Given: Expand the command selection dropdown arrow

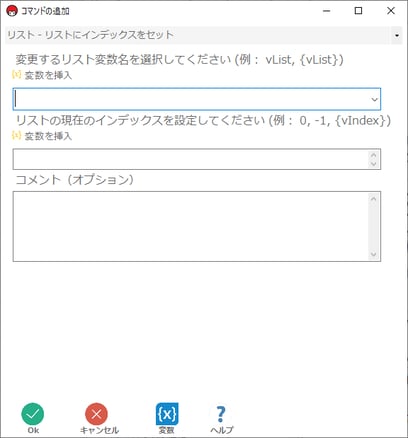Looking at the screenshot, I should [397, 35].
